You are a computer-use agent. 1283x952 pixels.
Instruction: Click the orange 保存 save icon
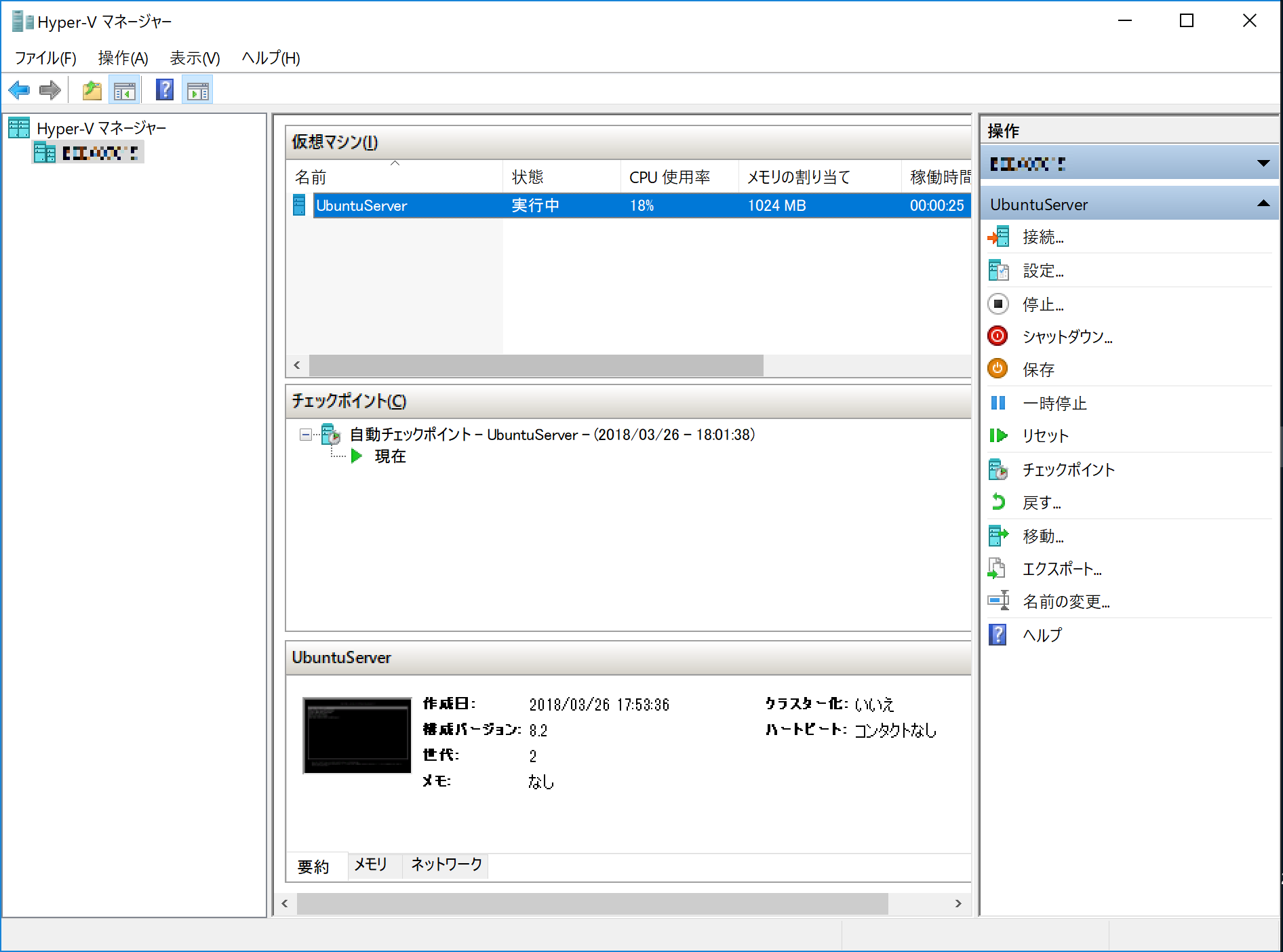tap(998, 369)
